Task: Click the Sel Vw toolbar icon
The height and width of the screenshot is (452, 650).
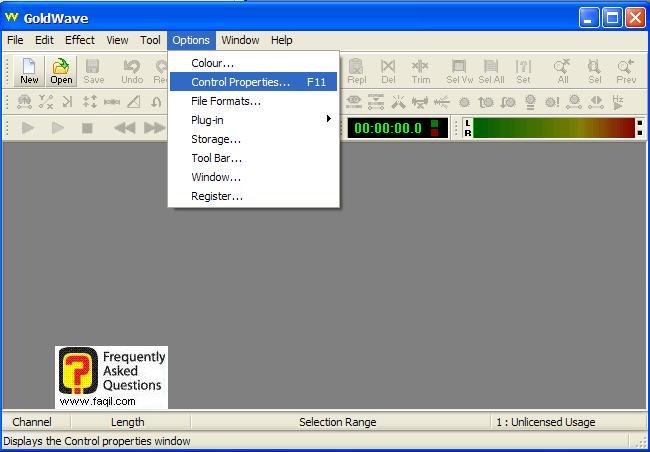Action: coord(459,71)
